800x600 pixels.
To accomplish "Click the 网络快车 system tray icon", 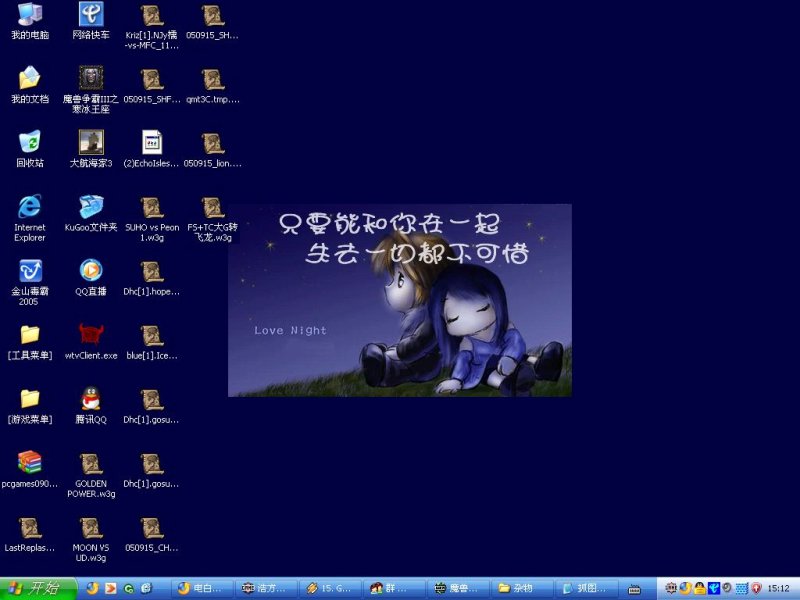I will [712, 588].
